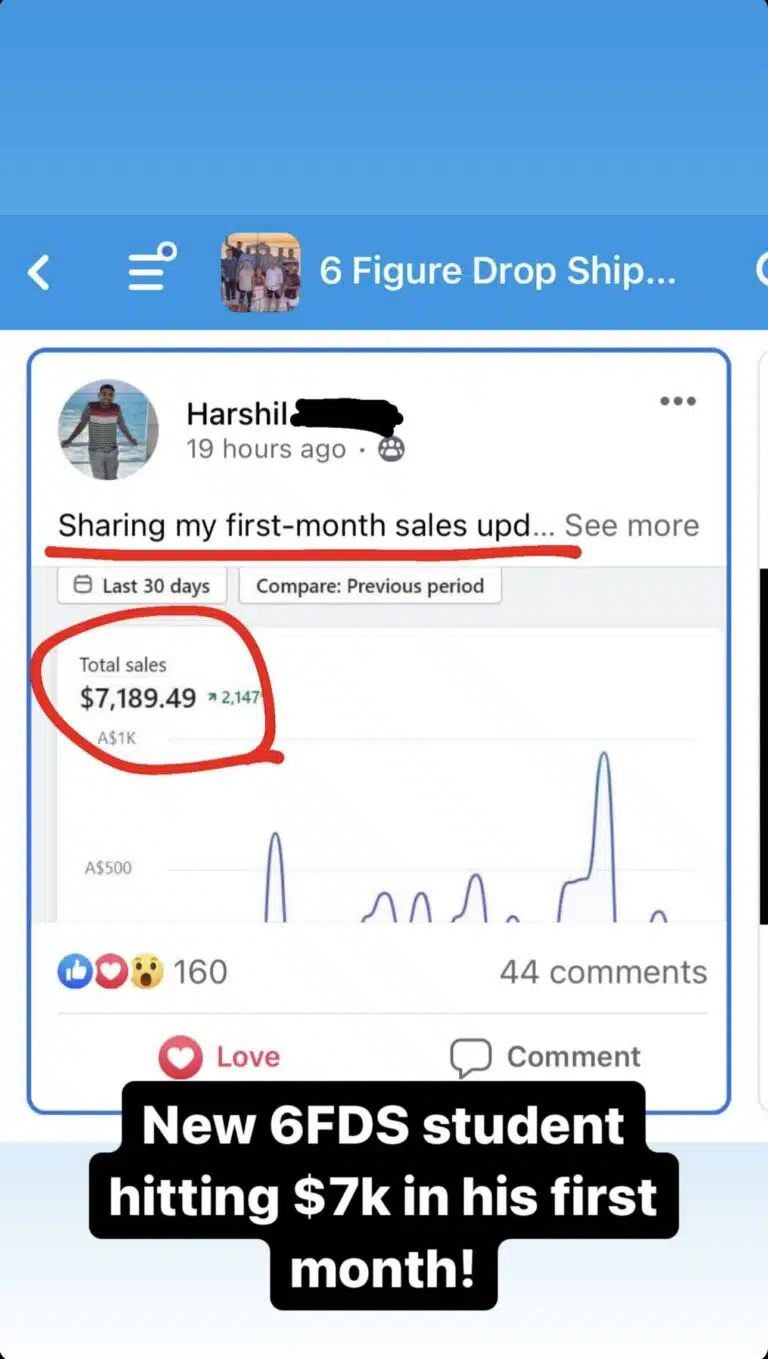Tap the group audience icon beside timestamp
Screen dimensions: 768x1359
point(391,450)
